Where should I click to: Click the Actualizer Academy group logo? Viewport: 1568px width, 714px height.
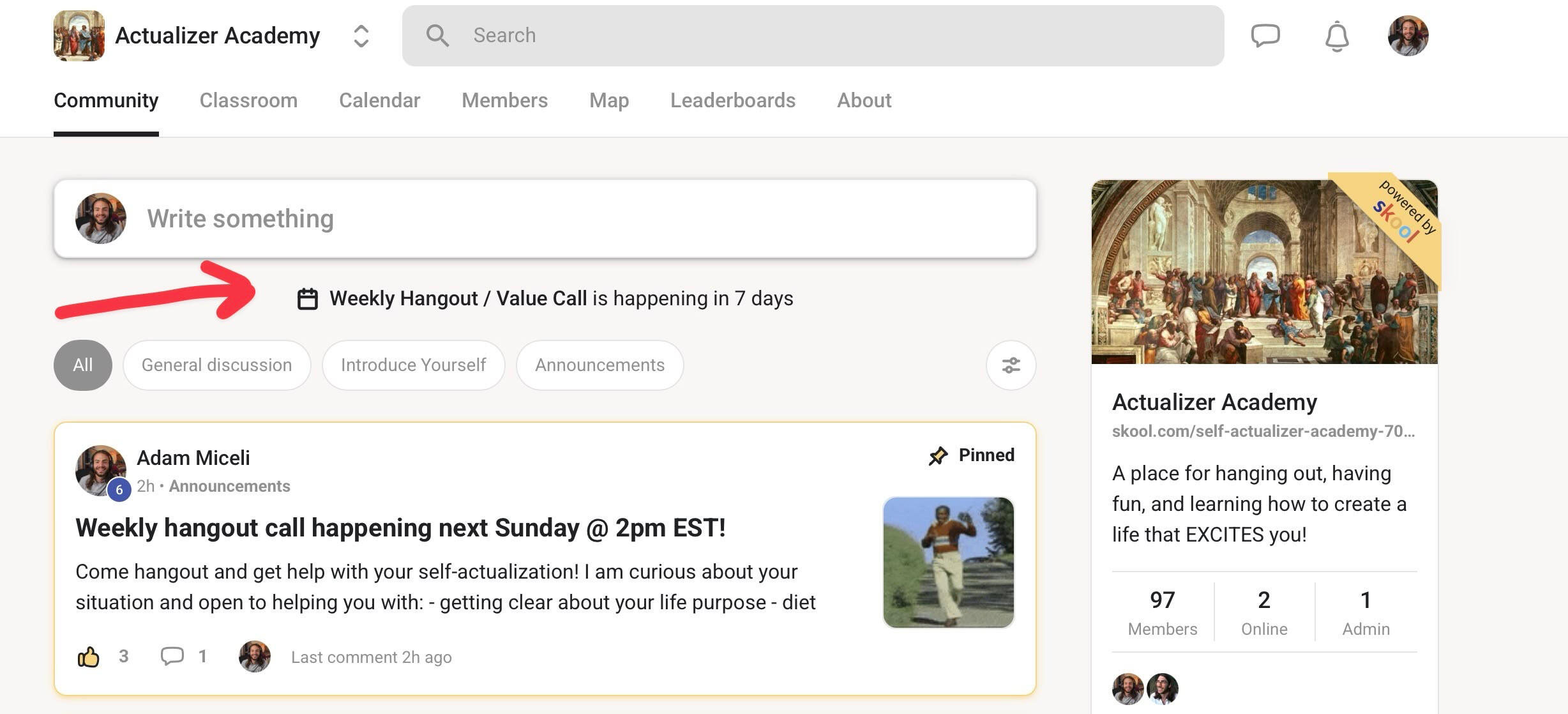(x=79, y=36)
